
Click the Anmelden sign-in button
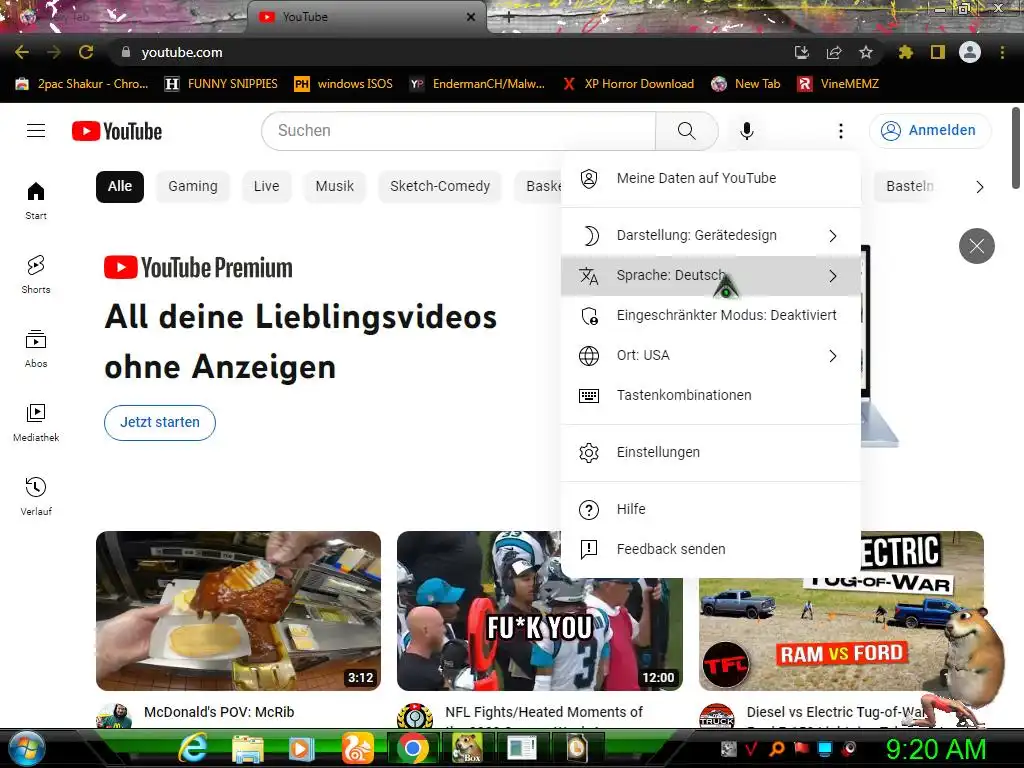click(929, 131)
